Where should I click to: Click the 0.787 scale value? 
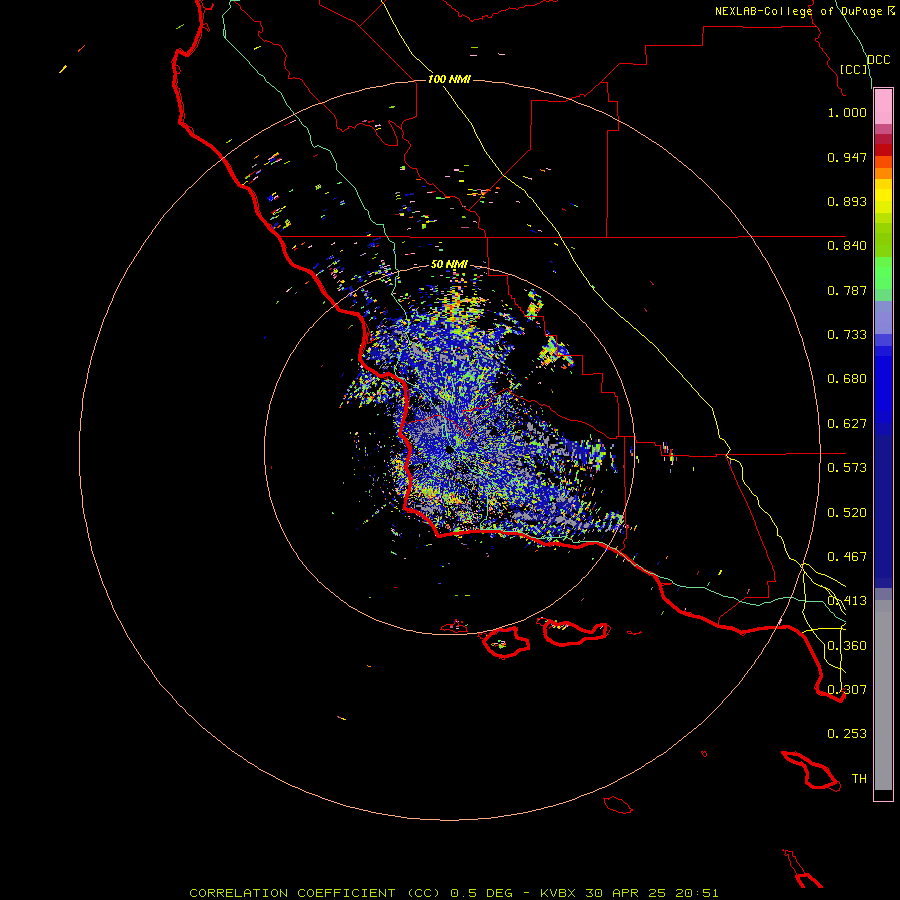point(847,290)
